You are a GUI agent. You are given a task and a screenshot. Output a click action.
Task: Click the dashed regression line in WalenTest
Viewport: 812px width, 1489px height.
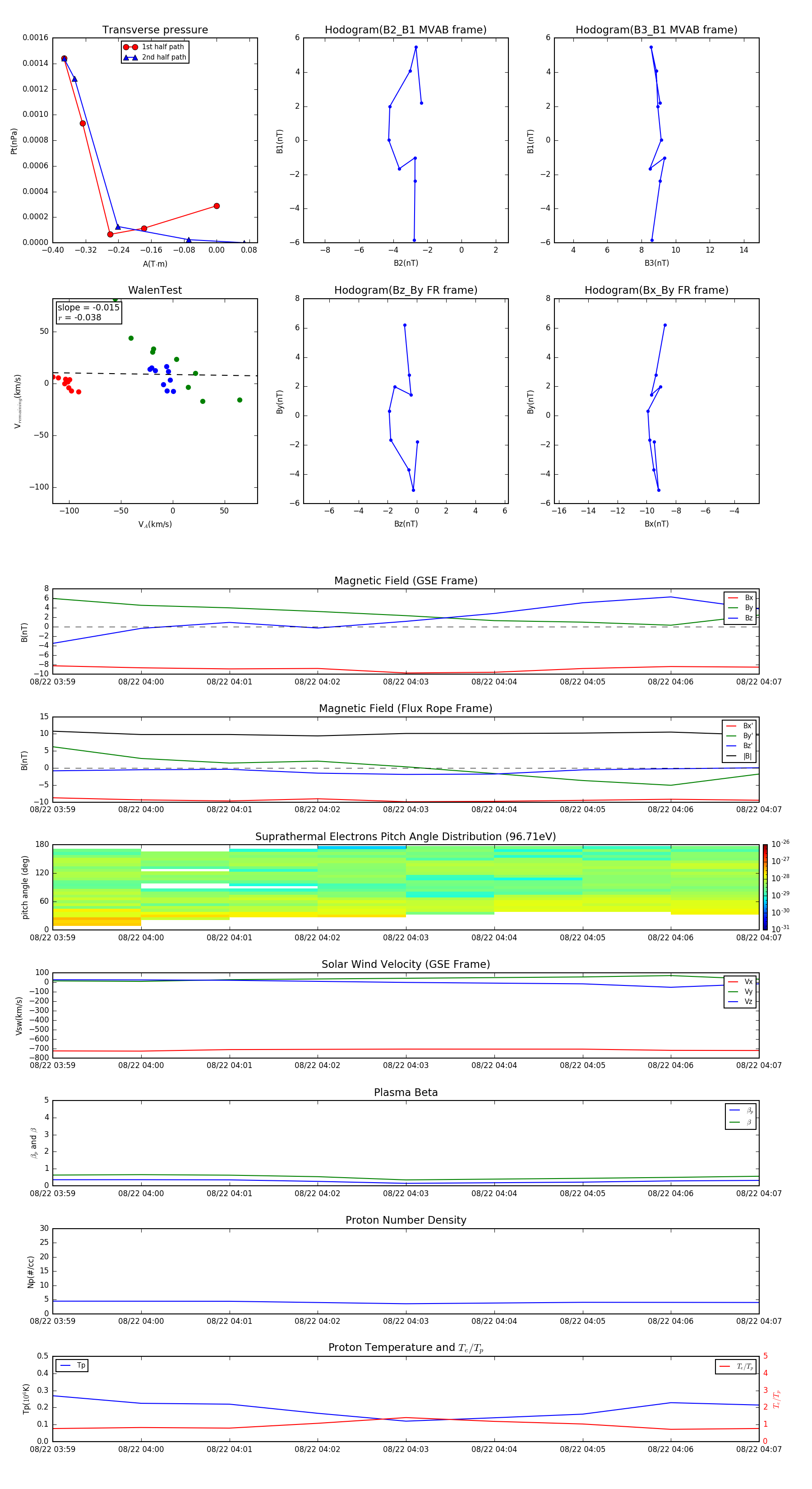(x=155, y=374)
